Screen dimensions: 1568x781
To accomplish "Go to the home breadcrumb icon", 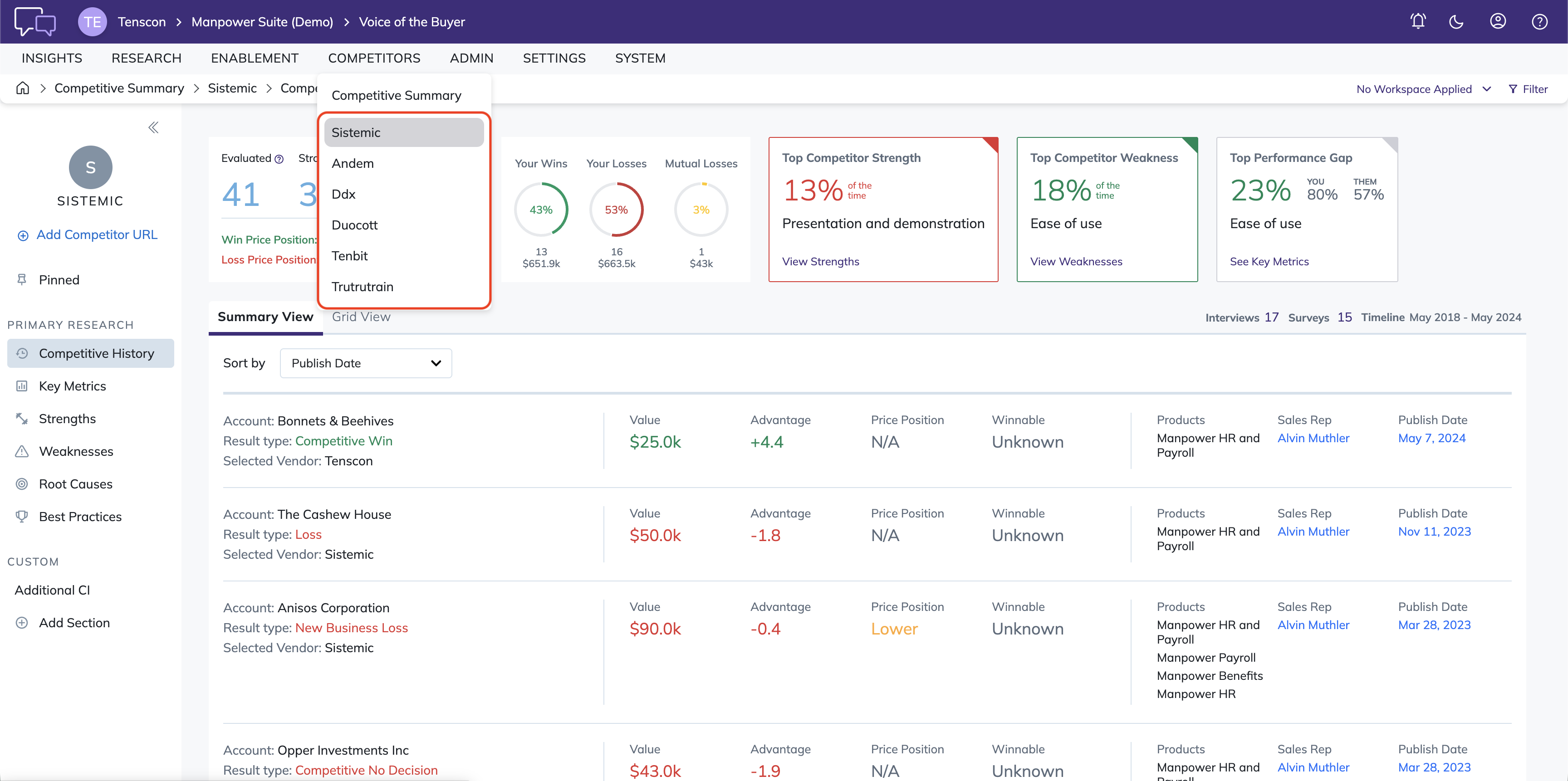I will pos(23,88).
